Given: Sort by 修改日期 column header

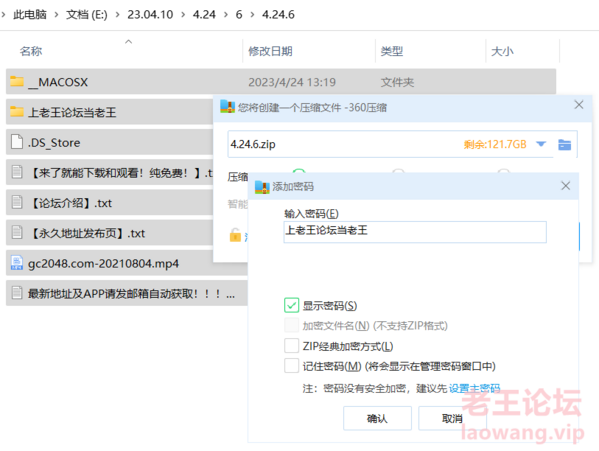Looking at the screenshot, I should click(270, 51).
